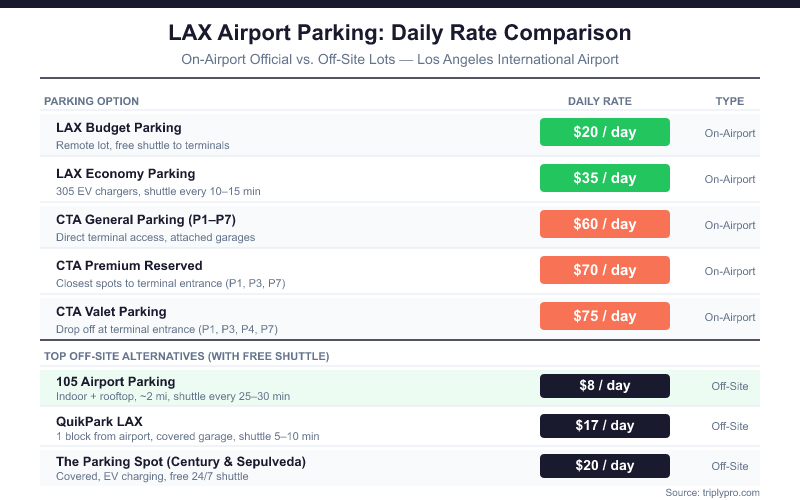Image resolution: width=800 pixels, height=500 pixels.
Task: Click the QuikPark LAX title
Action: click(99, 421)
